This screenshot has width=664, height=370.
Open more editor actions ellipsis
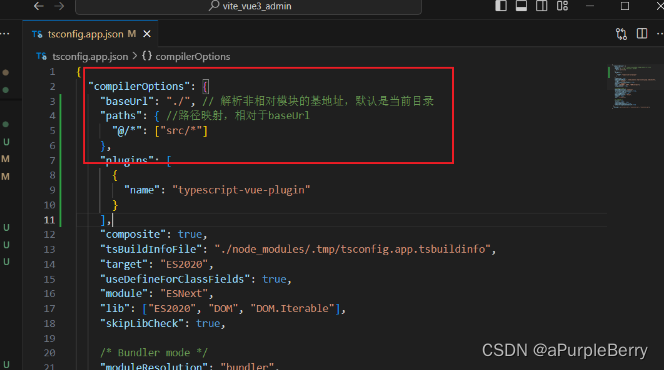pos(660,33)
